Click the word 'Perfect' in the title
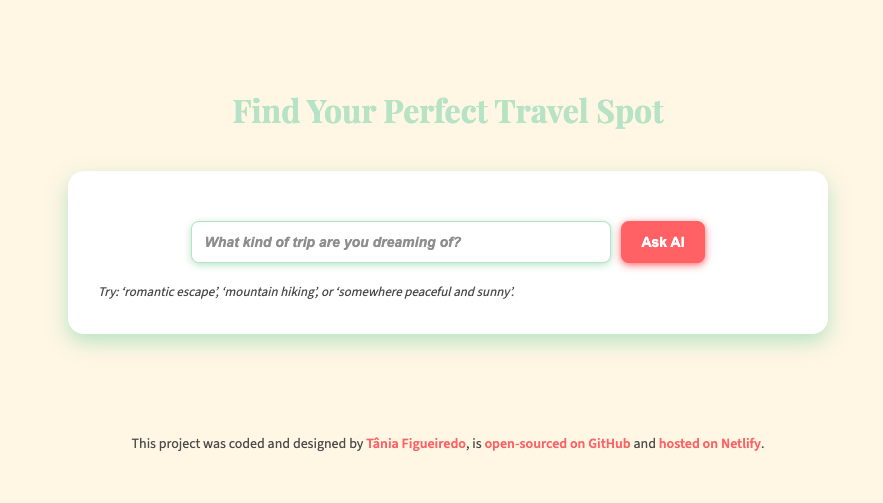The height and width of the screenshot is (503, 883). pyautogui.click(x=435, y=111)
